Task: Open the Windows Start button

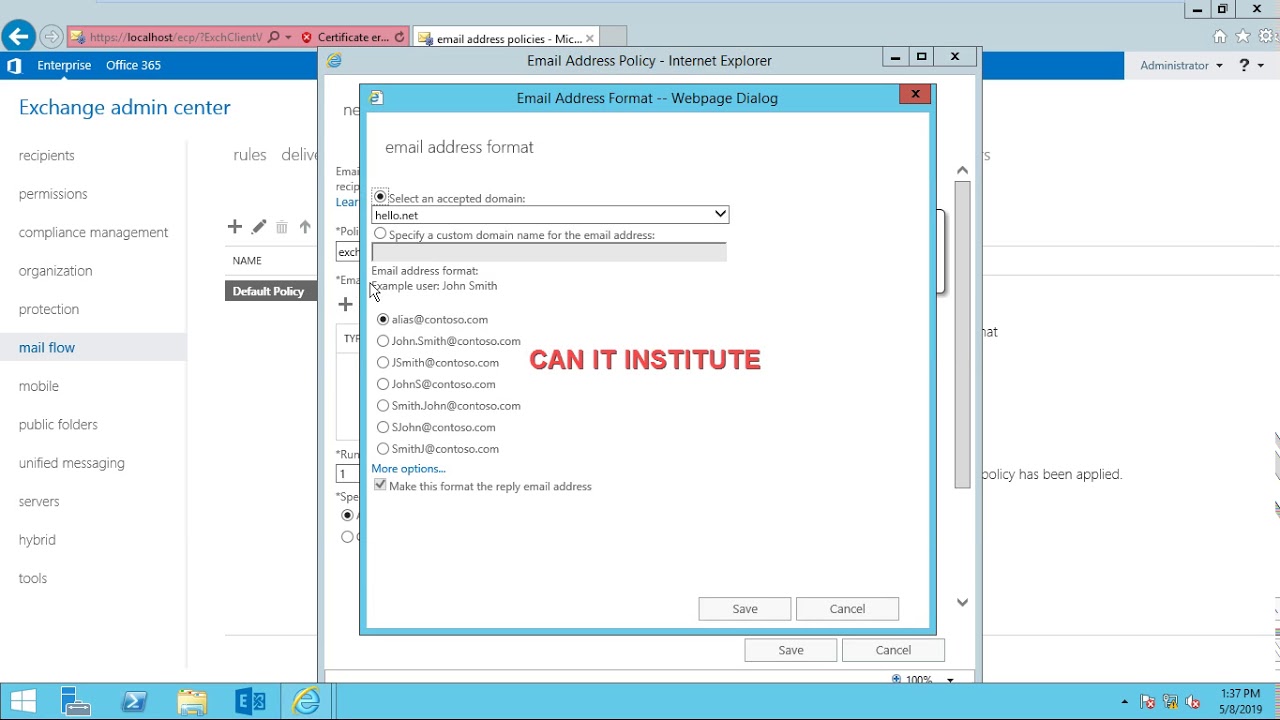Action: (23, 702)
